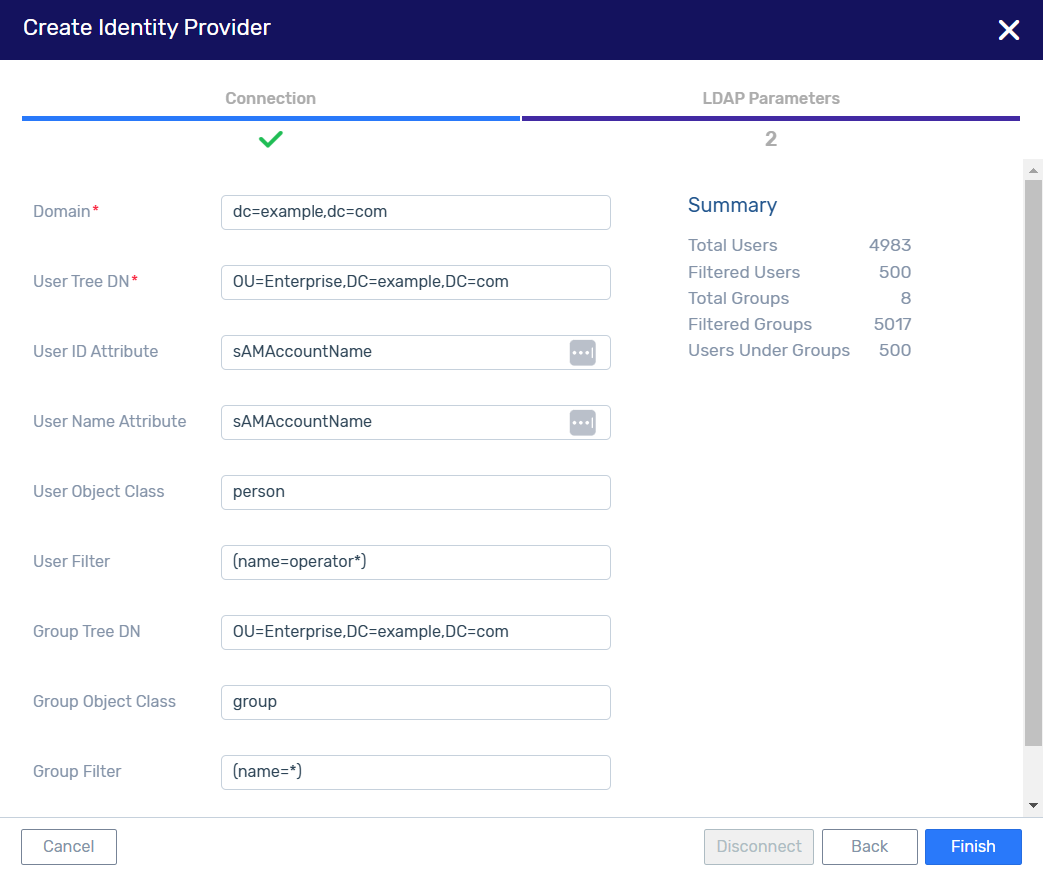Click scrollbar down arrow

click(1033, 805)
